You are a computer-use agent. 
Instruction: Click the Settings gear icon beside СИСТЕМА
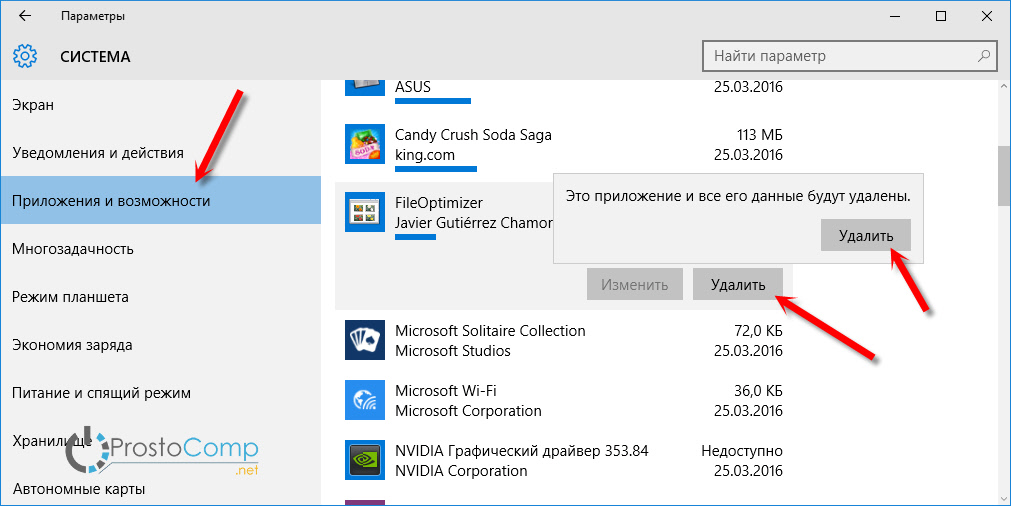[26, 56]
